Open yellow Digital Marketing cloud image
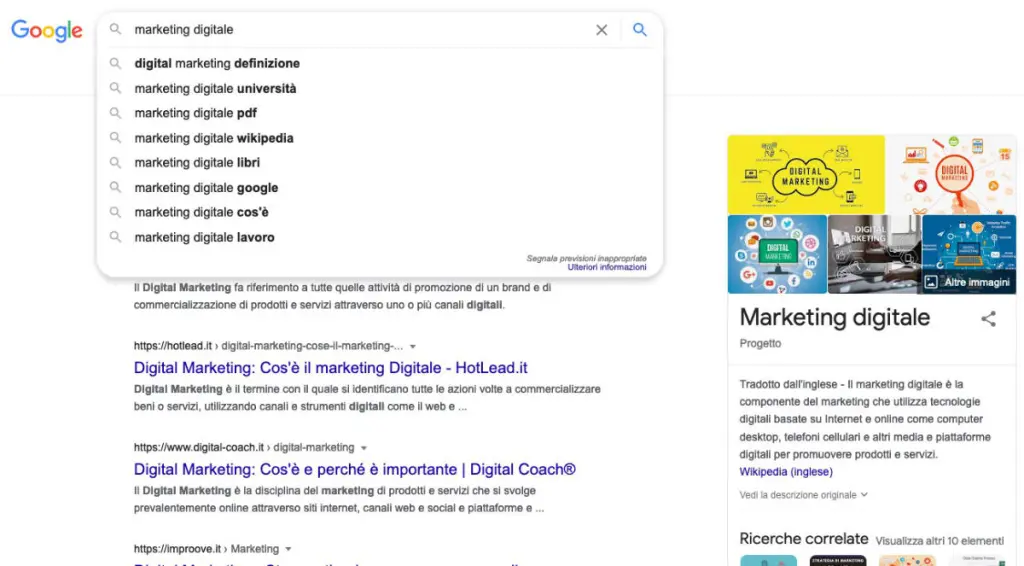This screenshot has height=566, width=1024. (806, 174)
